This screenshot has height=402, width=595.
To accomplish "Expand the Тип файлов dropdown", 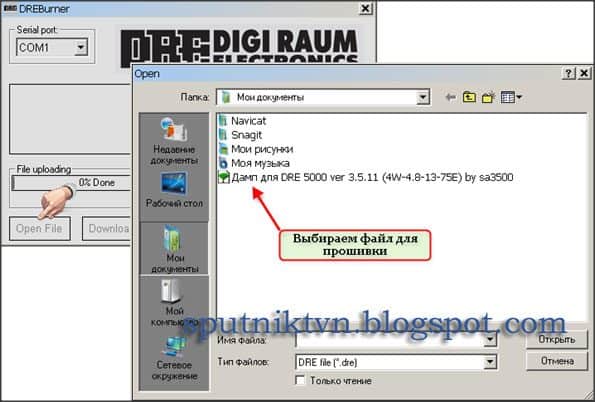I will 490,362.
